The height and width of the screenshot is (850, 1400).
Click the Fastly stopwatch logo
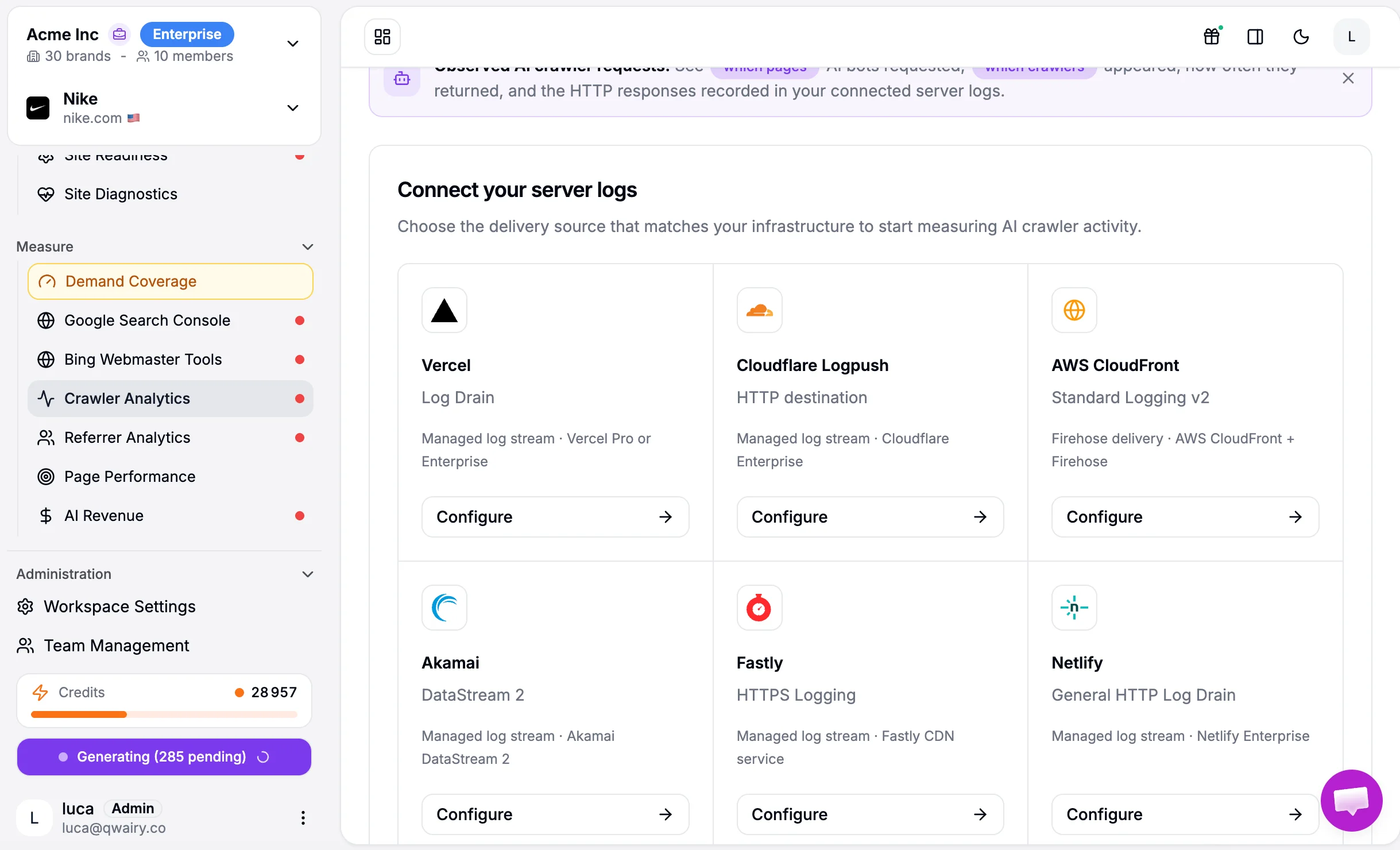[x=759, y=608]
